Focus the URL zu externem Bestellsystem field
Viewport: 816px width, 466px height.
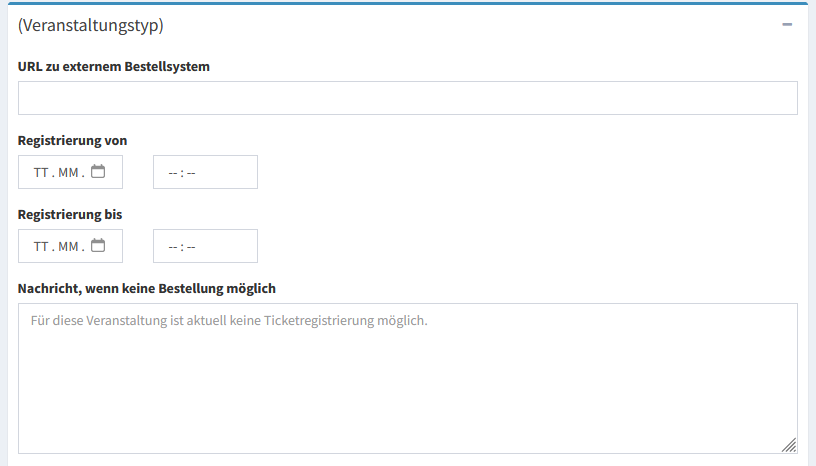click(407, 98)
